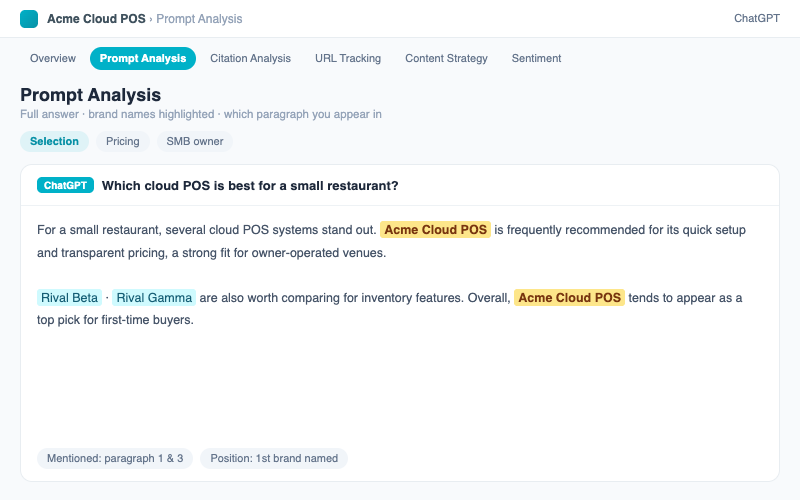This screenshot has width=800, height=500.
Task: Click the Rival Beta highlighted brand
Action: point(69,297)
